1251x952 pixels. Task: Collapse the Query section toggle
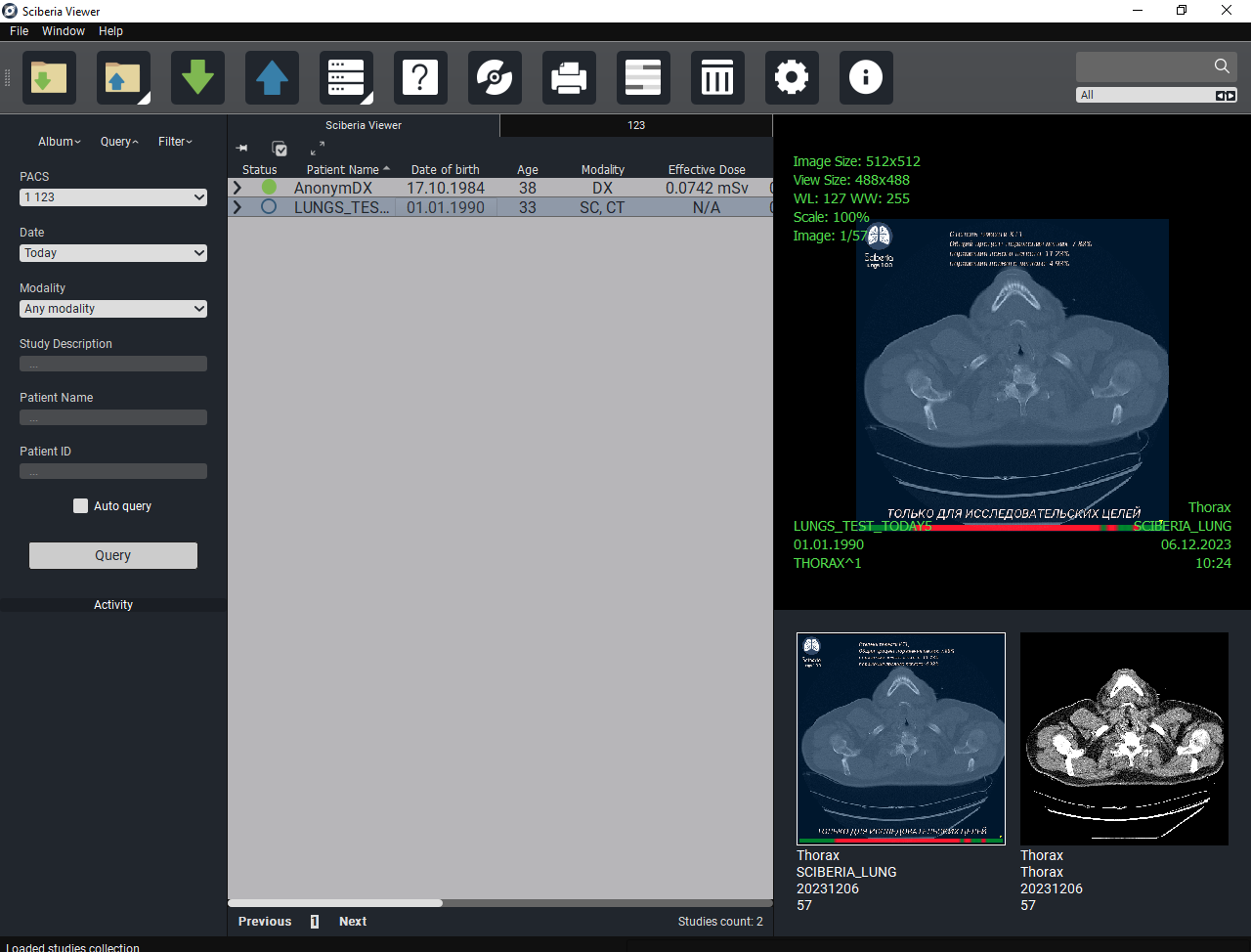pyautogui.click(x=119, y=142)
